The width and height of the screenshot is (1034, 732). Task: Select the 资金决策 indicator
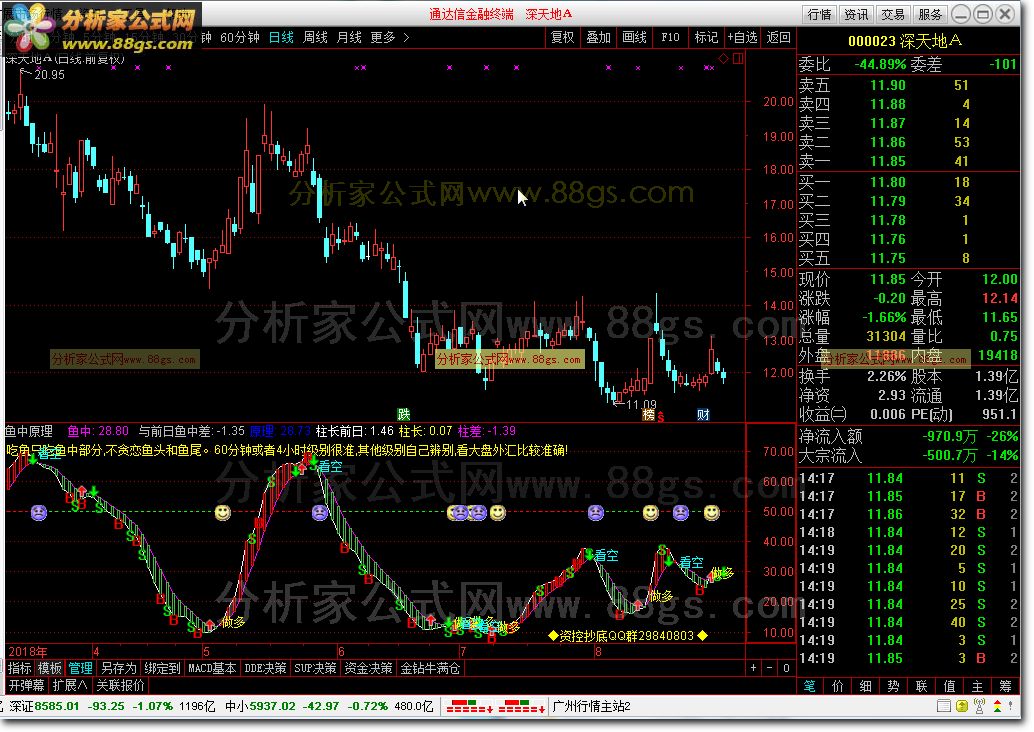(369, 668)
